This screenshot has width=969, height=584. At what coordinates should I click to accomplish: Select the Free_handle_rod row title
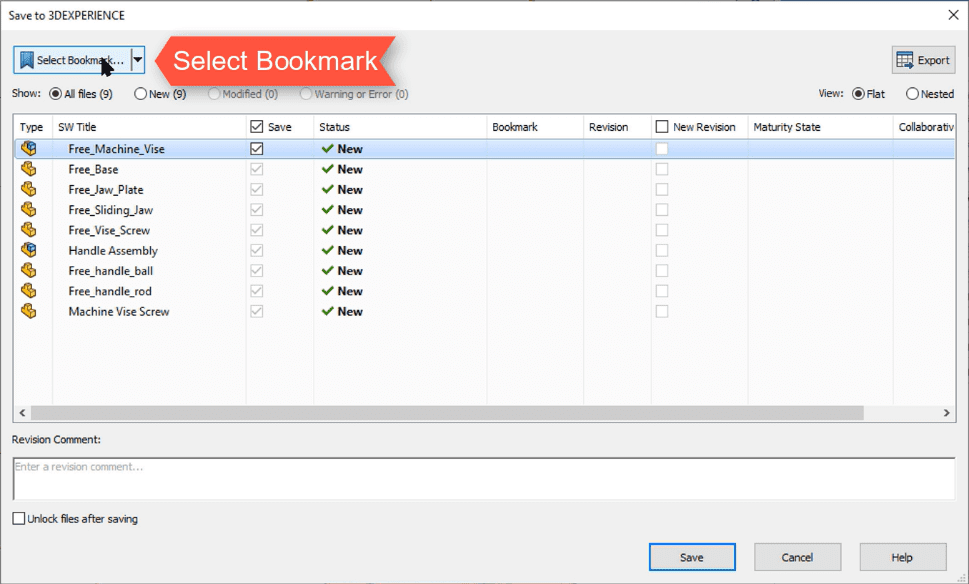click(110, 291)
